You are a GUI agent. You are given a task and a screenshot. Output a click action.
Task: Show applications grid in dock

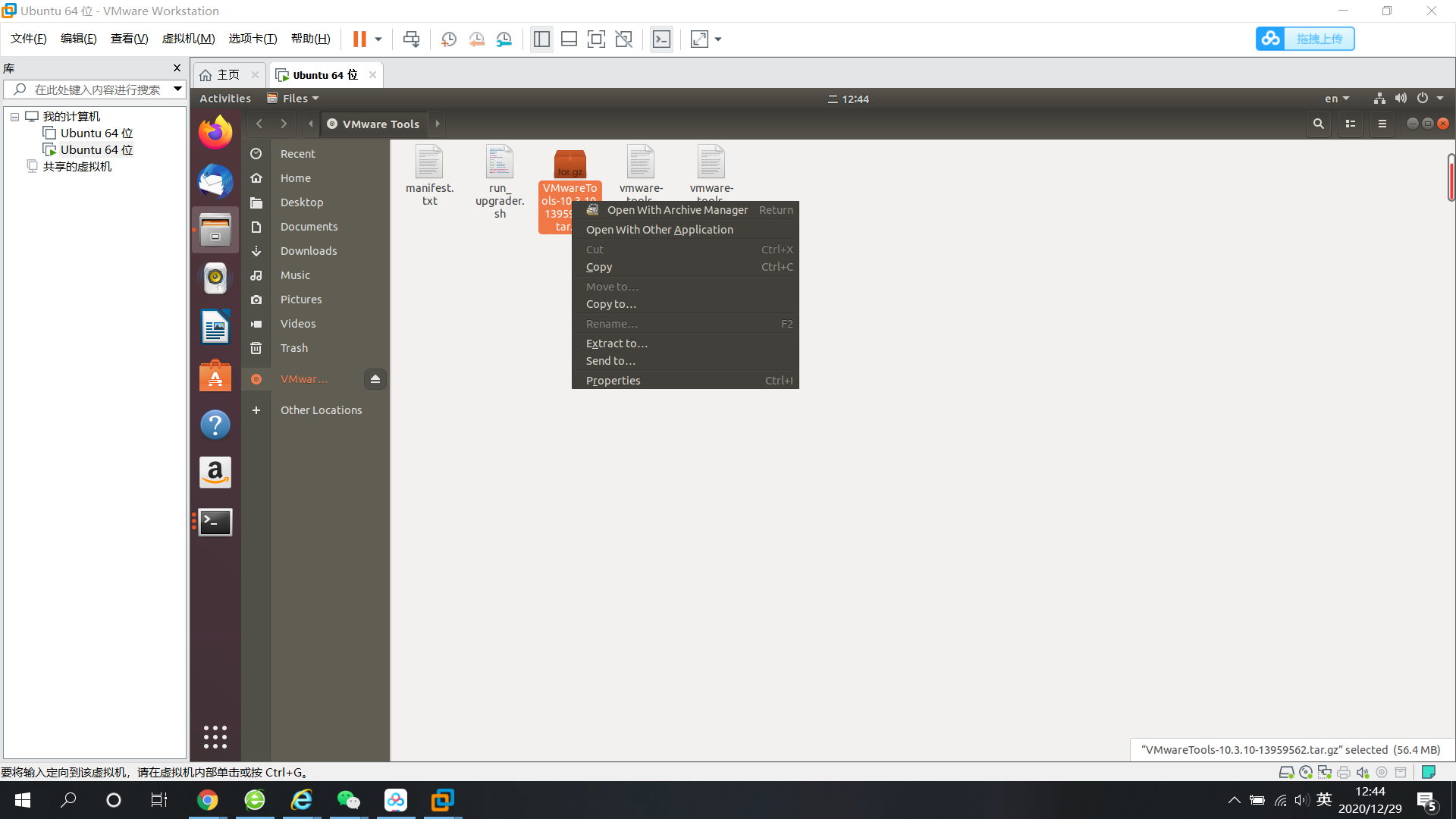click(215, 736)
